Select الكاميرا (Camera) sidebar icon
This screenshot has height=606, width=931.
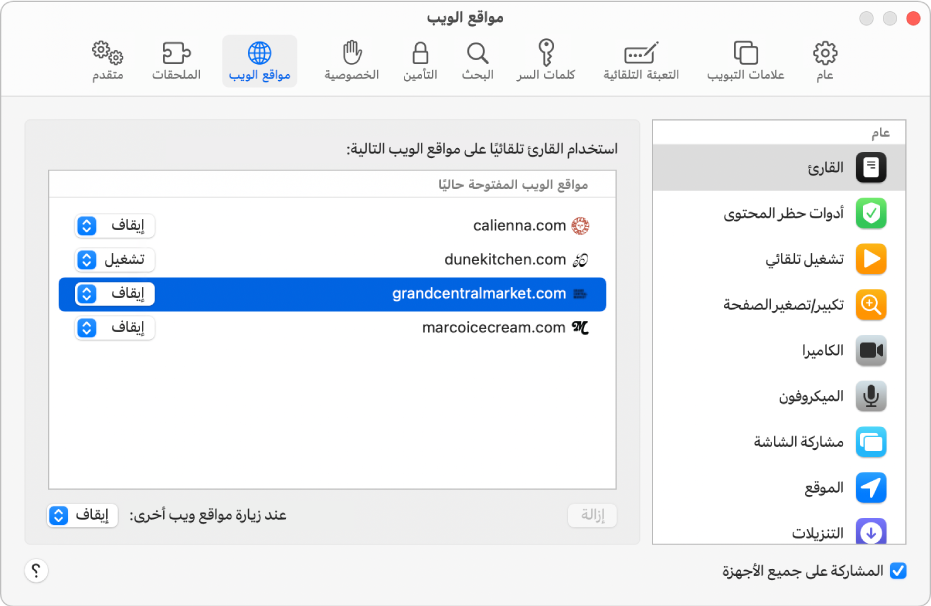pyautogui.click(x=871, y=351)
